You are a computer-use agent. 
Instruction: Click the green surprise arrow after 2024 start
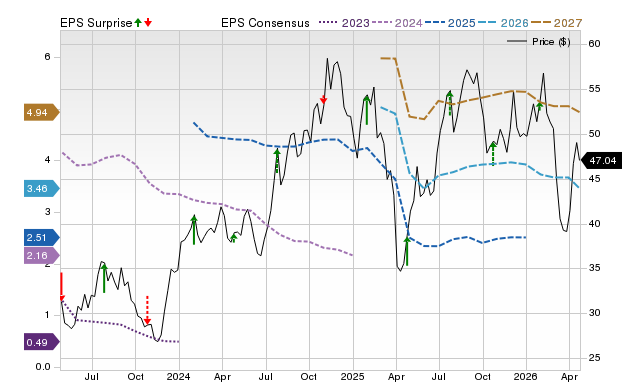click(x=194, y=230)
